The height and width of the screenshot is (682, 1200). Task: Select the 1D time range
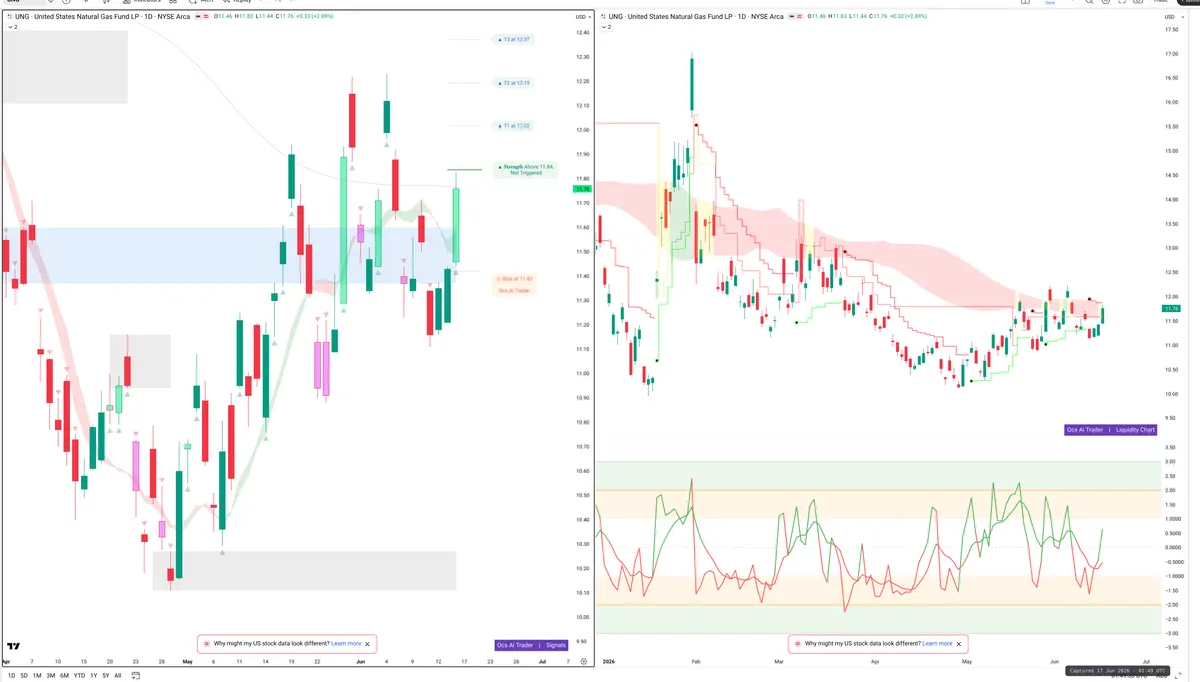click(11, 676)
